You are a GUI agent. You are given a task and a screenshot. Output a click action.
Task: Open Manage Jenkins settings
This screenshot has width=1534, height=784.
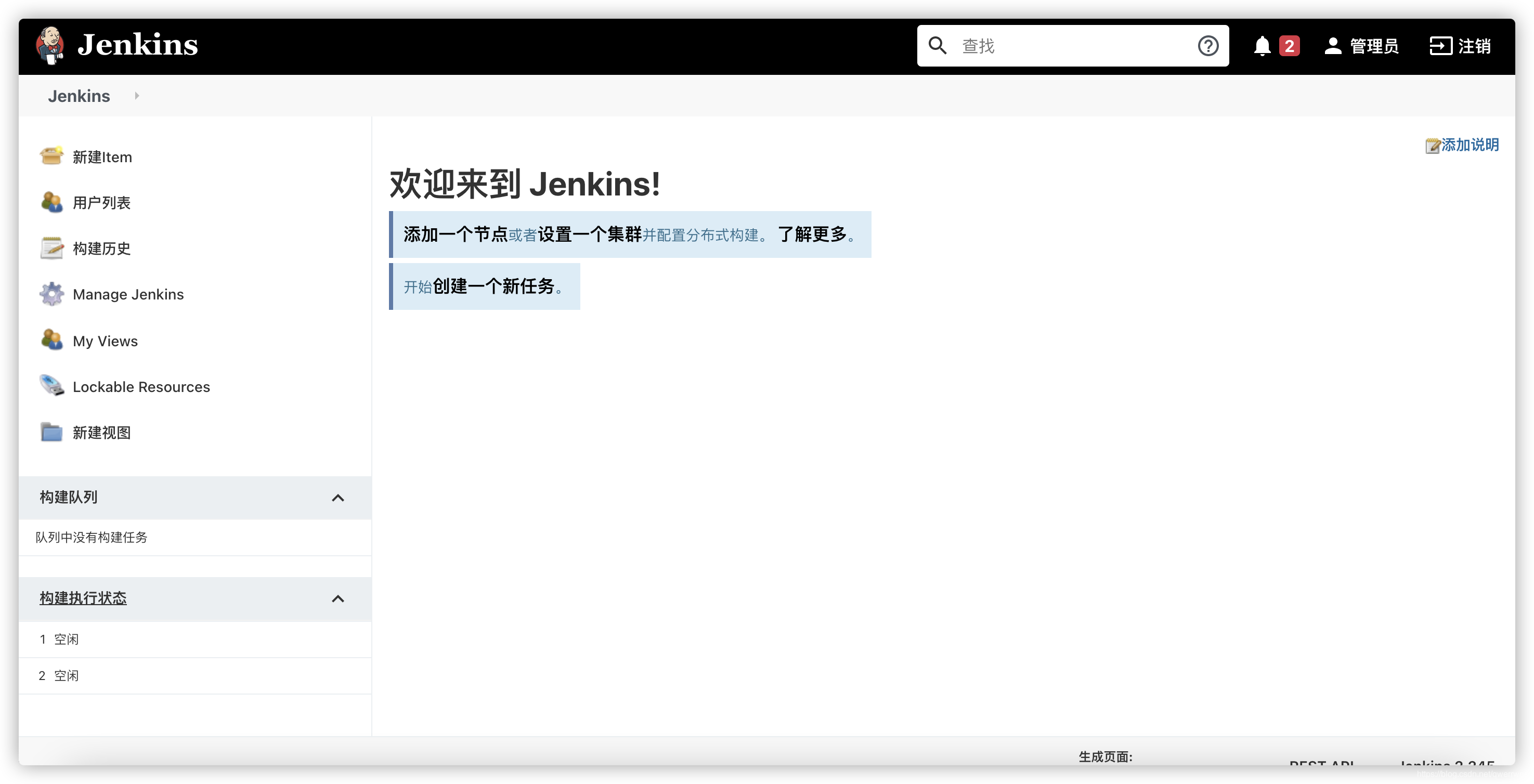pyautogui.click(x=128, y=294)
